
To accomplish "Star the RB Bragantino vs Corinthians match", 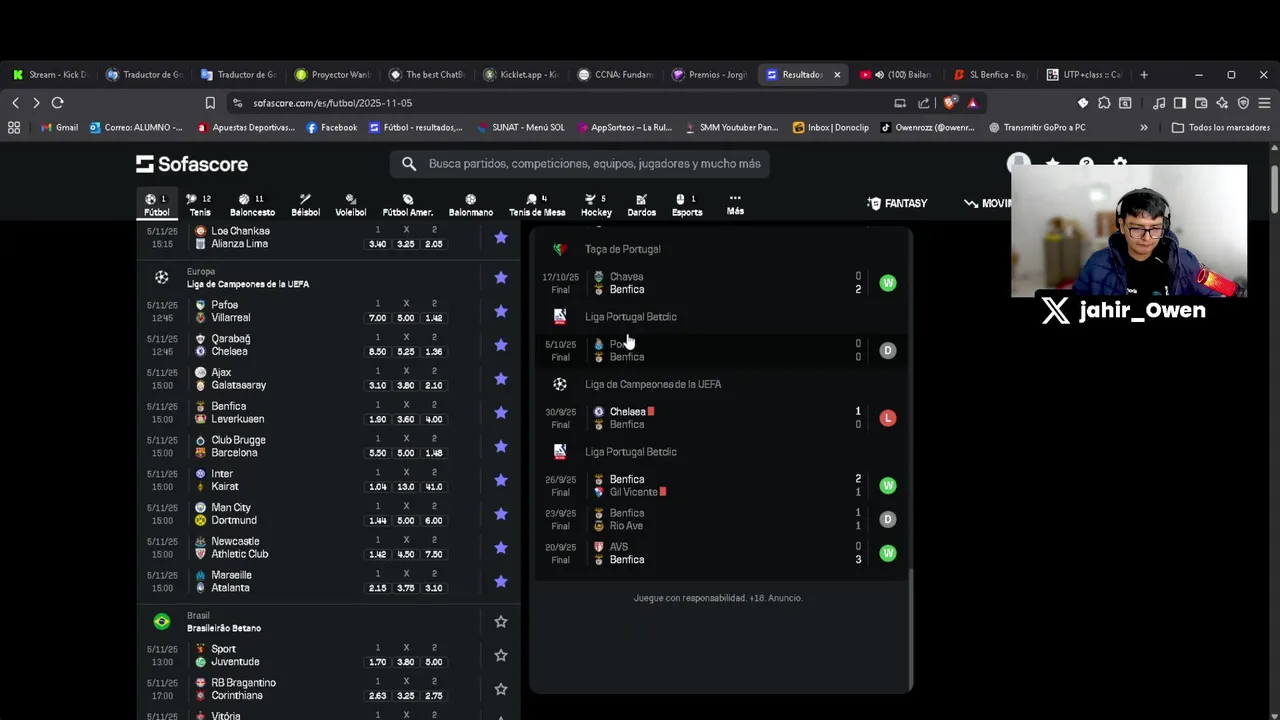I will pyautogui.click(x=501, y=689).
